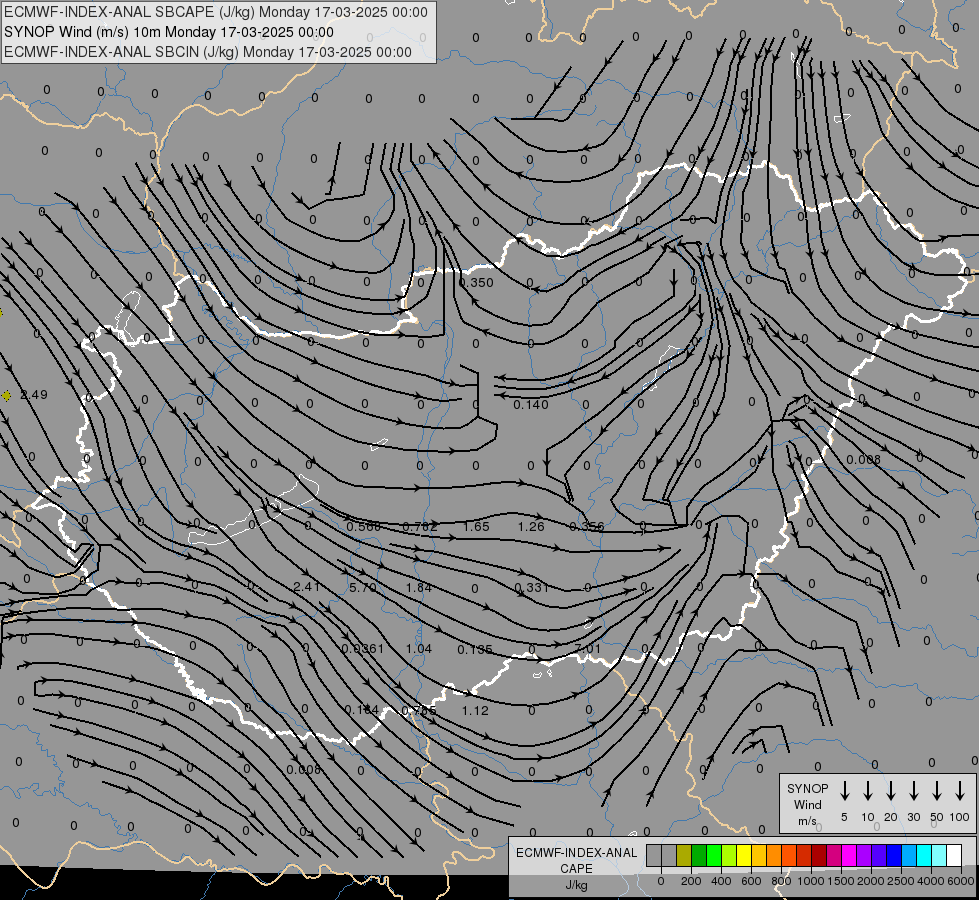Click the 'm/s' unit in wind legend

coord(807,821)
